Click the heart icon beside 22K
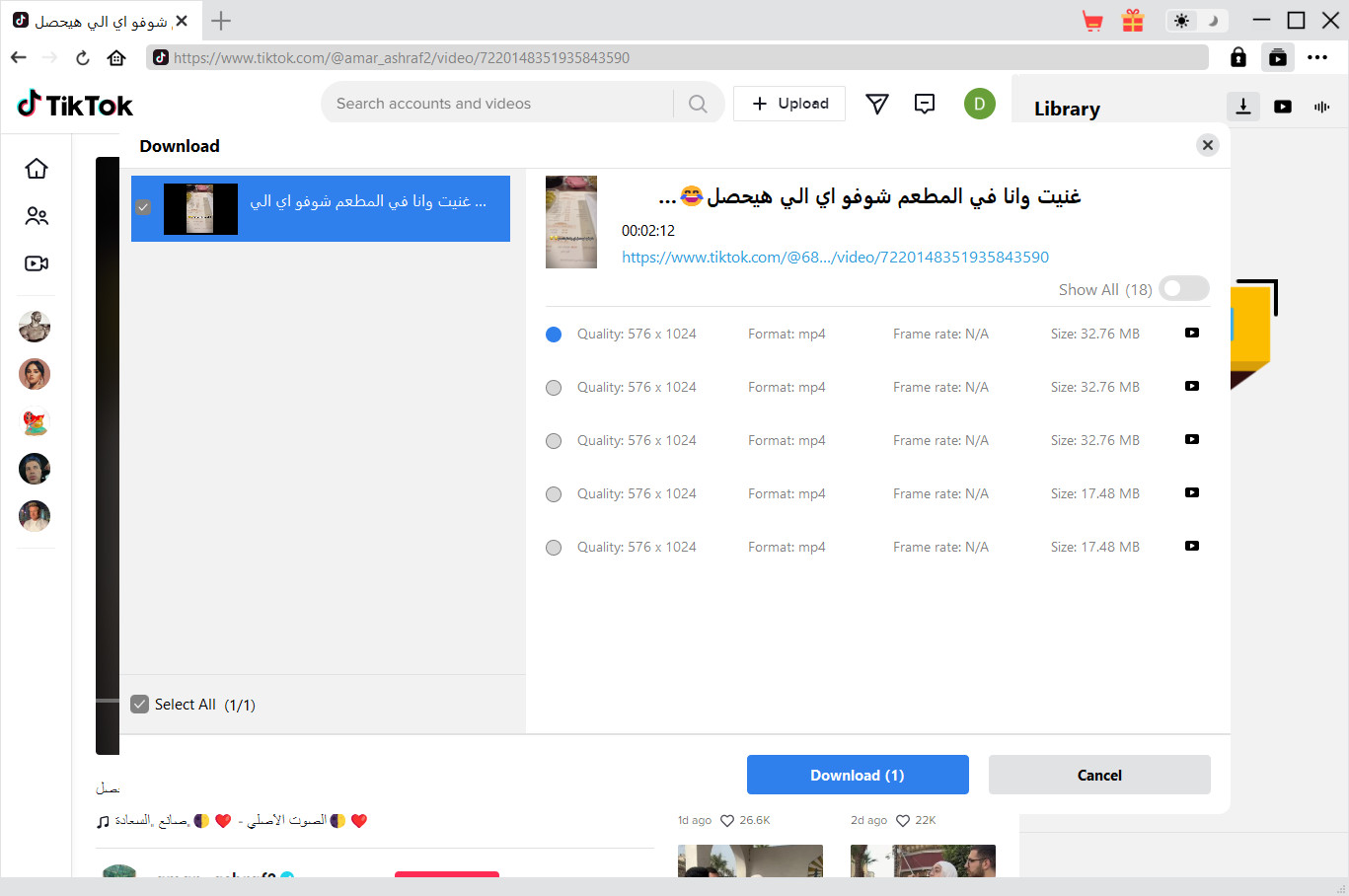This screenshot has height=896, width=1349. point(903,821)
